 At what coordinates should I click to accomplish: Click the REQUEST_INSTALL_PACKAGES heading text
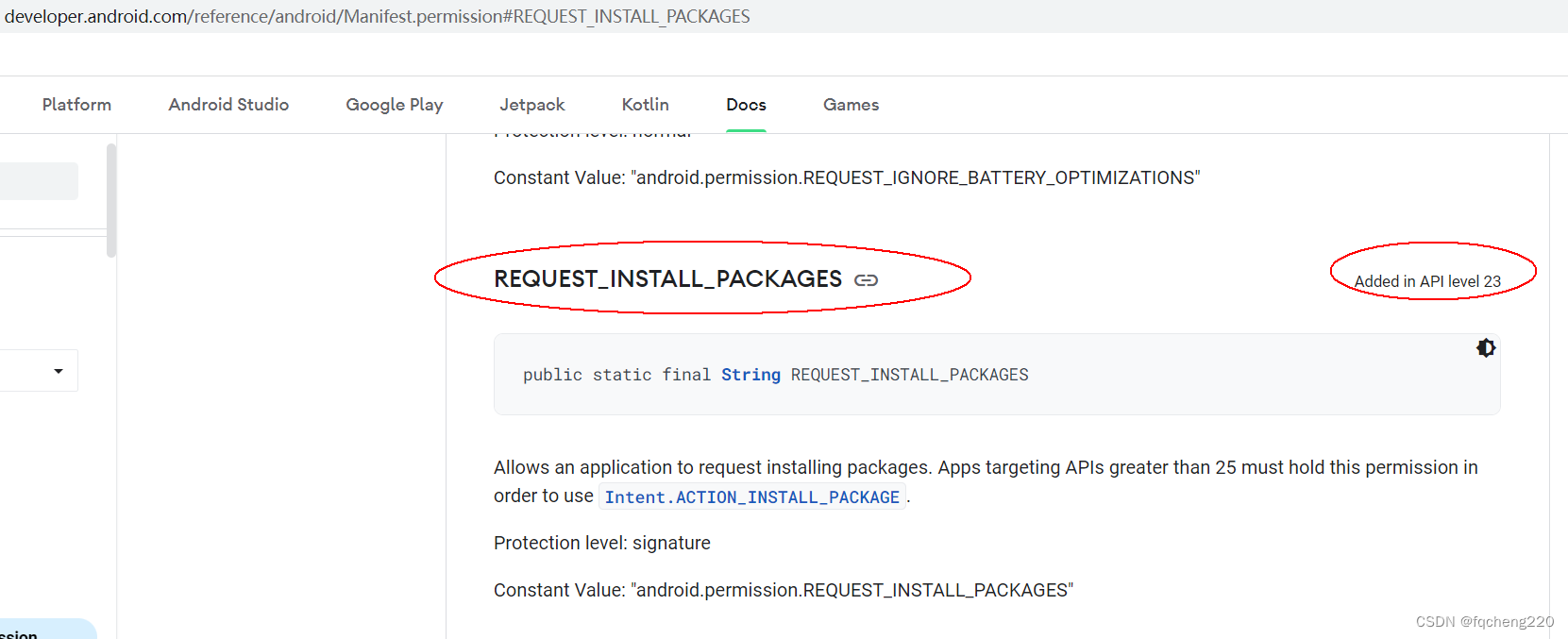tap(667, 279)
